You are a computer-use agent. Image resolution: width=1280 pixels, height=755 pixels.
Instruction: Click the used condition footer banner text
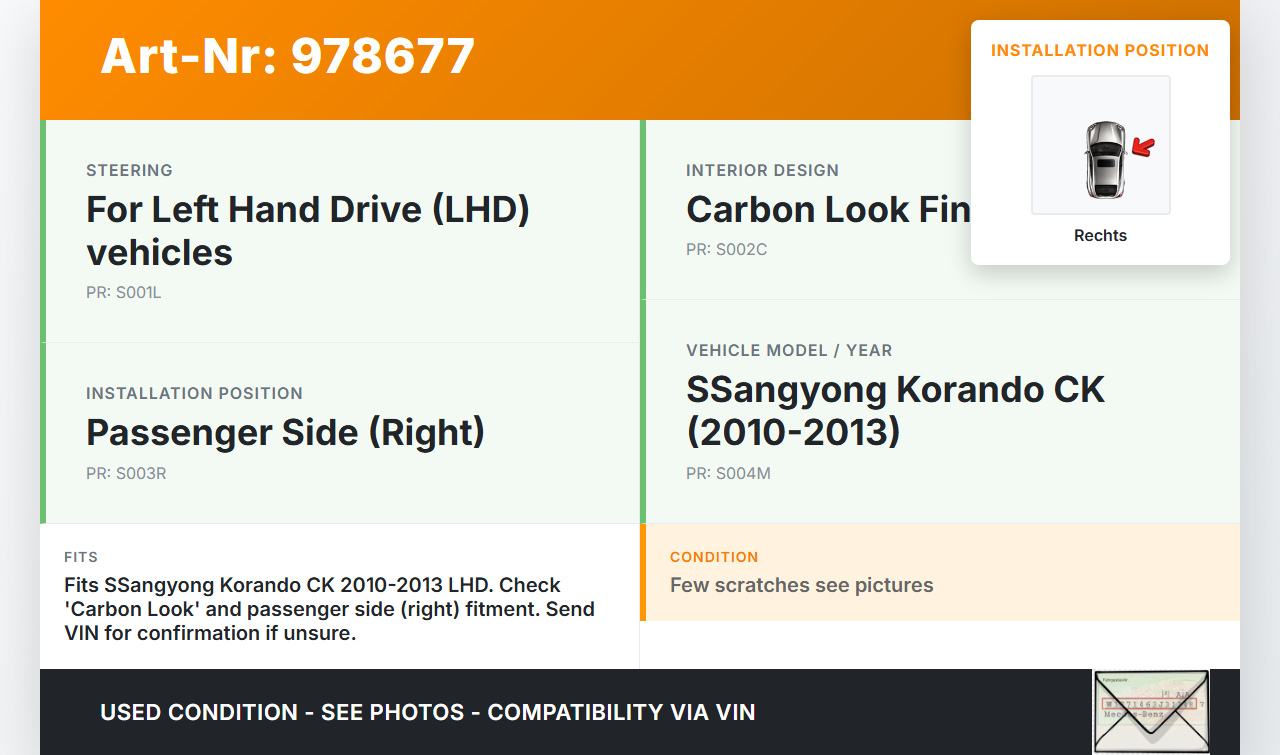tap(427, 712)
